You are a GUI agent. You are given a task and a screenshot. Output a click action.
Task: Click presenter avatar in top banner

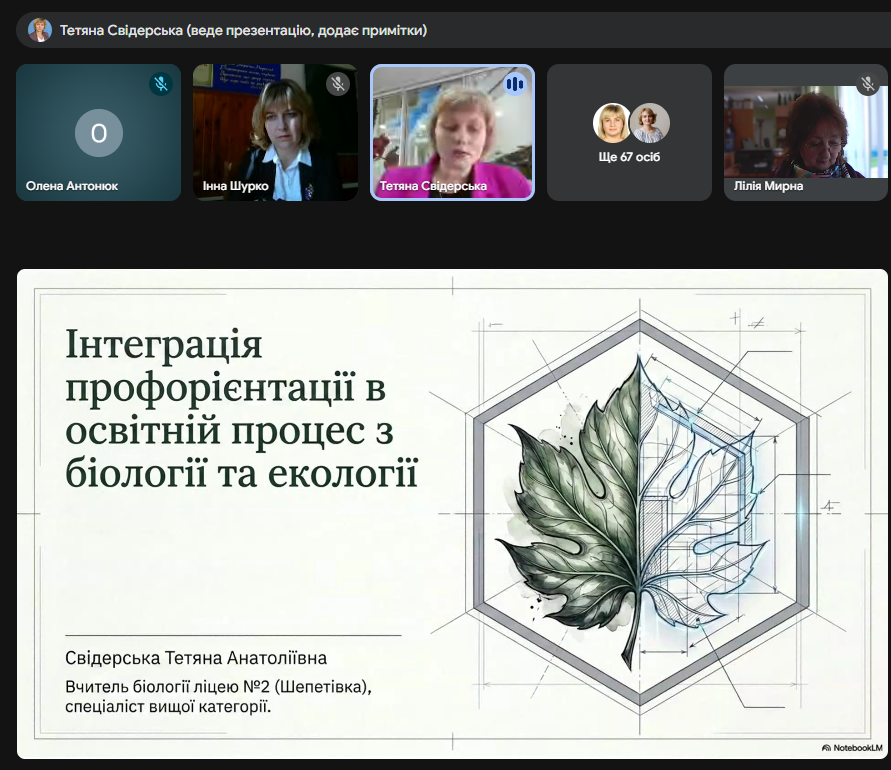40,30
